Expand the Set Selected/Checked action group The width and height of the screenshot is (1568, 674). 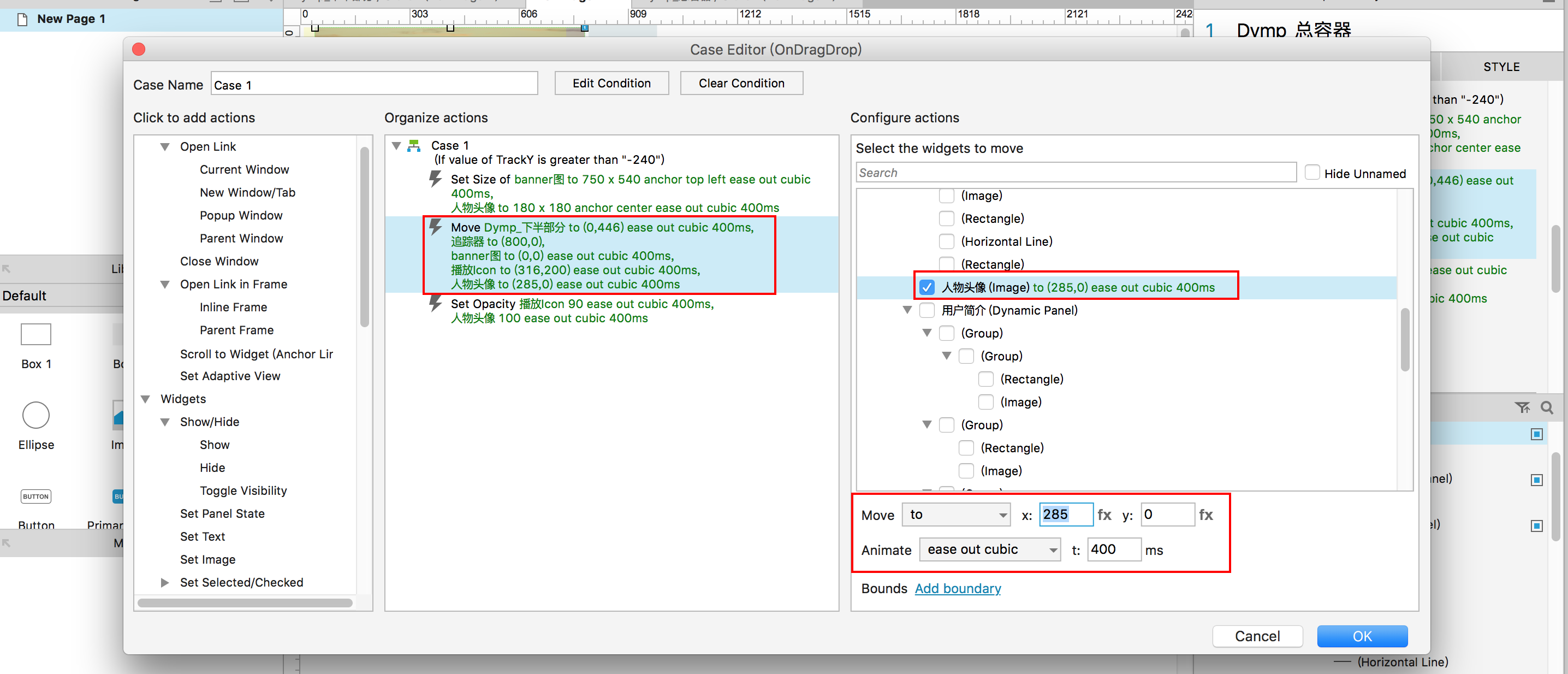(165, 583)
